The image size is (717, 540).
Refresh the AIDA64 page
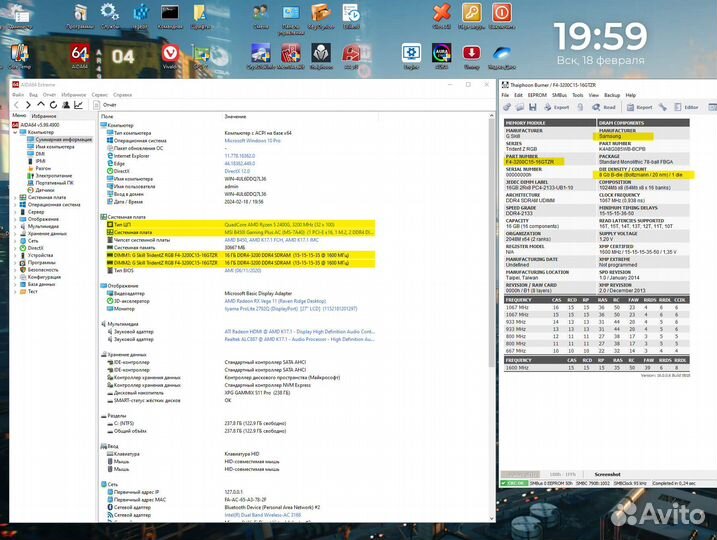tap(53, 105)
